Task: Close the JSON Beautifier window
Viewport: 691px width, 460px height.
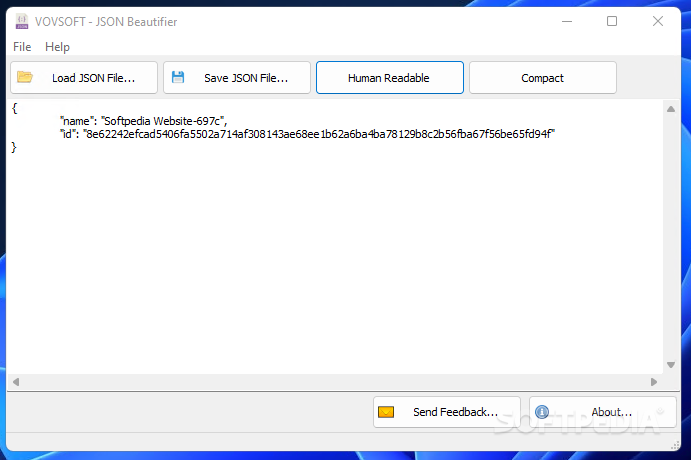Action: pos(658,21)
